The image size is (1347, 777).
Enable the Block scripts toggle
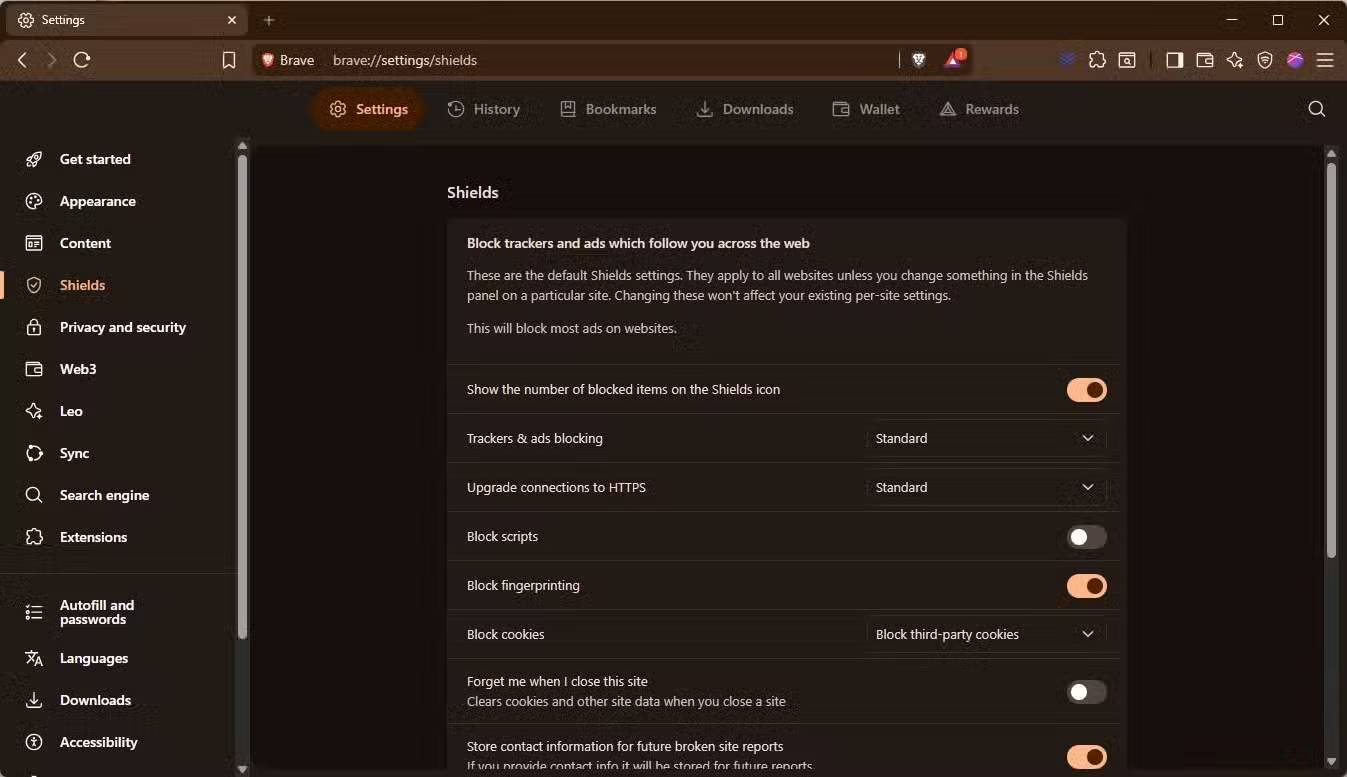(1086, 537)
